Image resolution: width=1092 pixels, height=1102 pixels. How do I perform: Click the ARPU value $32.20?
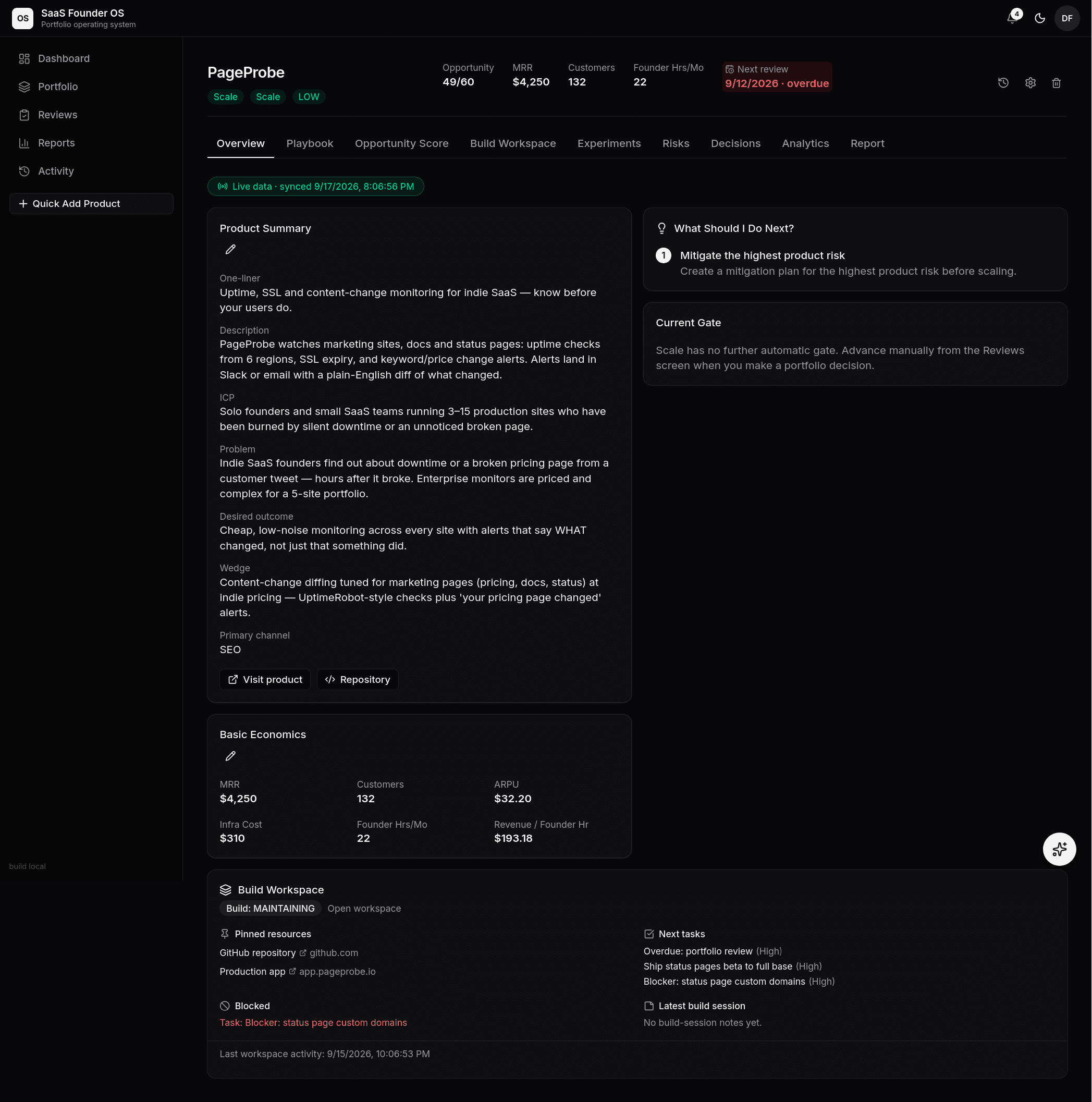point(512,799)
